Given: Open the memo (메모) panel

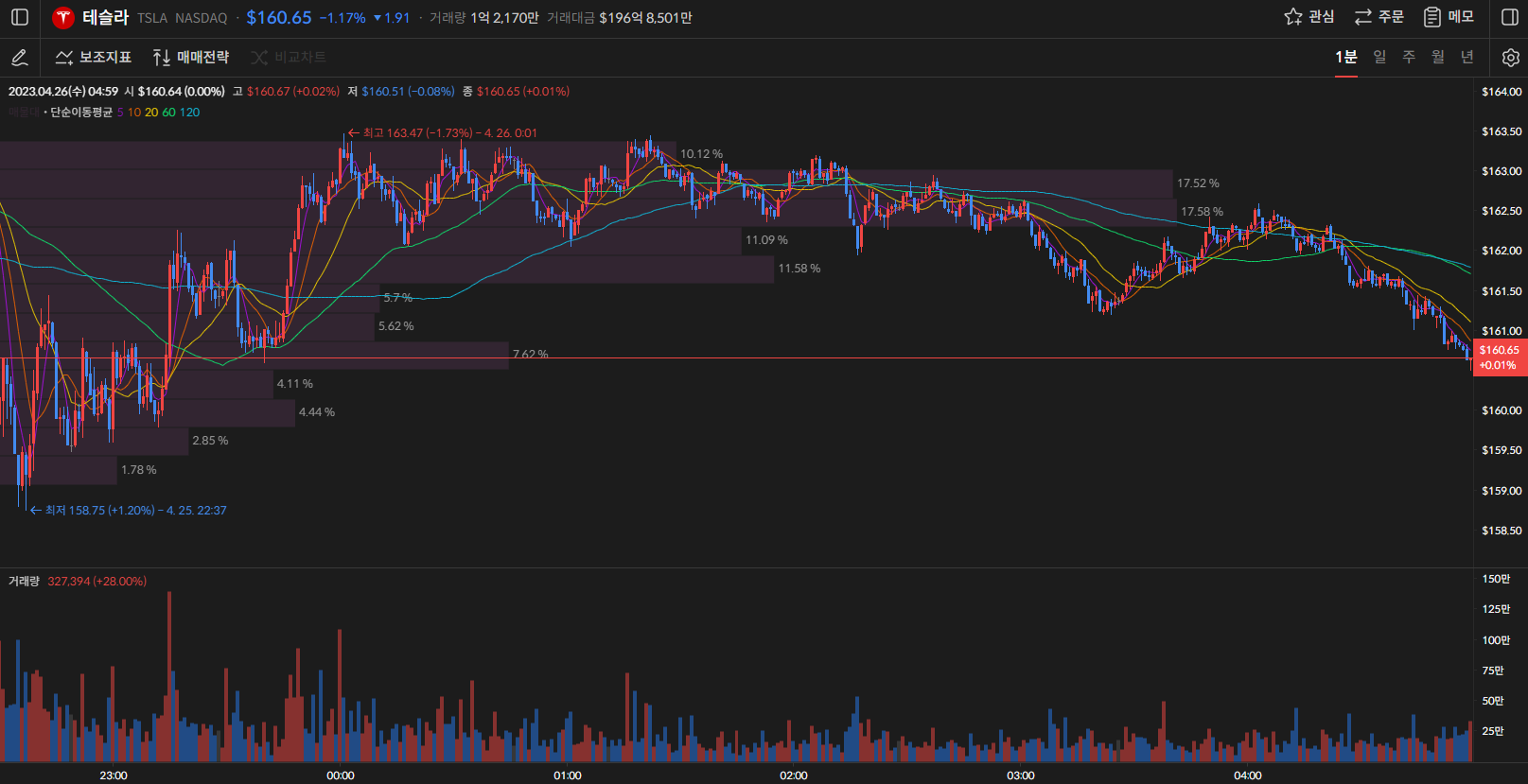Looking at the screenshot, I should [x=1449, y=17].
